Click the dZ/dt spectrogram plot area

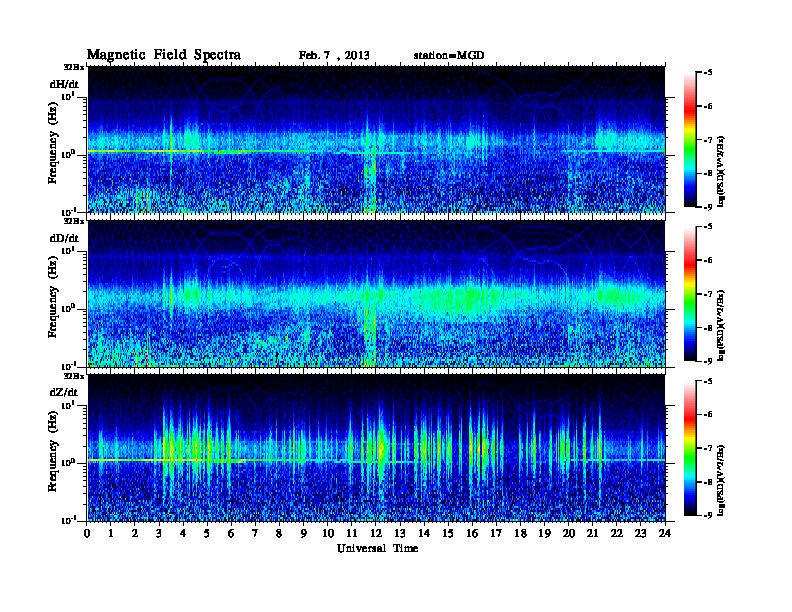[376, 448]
